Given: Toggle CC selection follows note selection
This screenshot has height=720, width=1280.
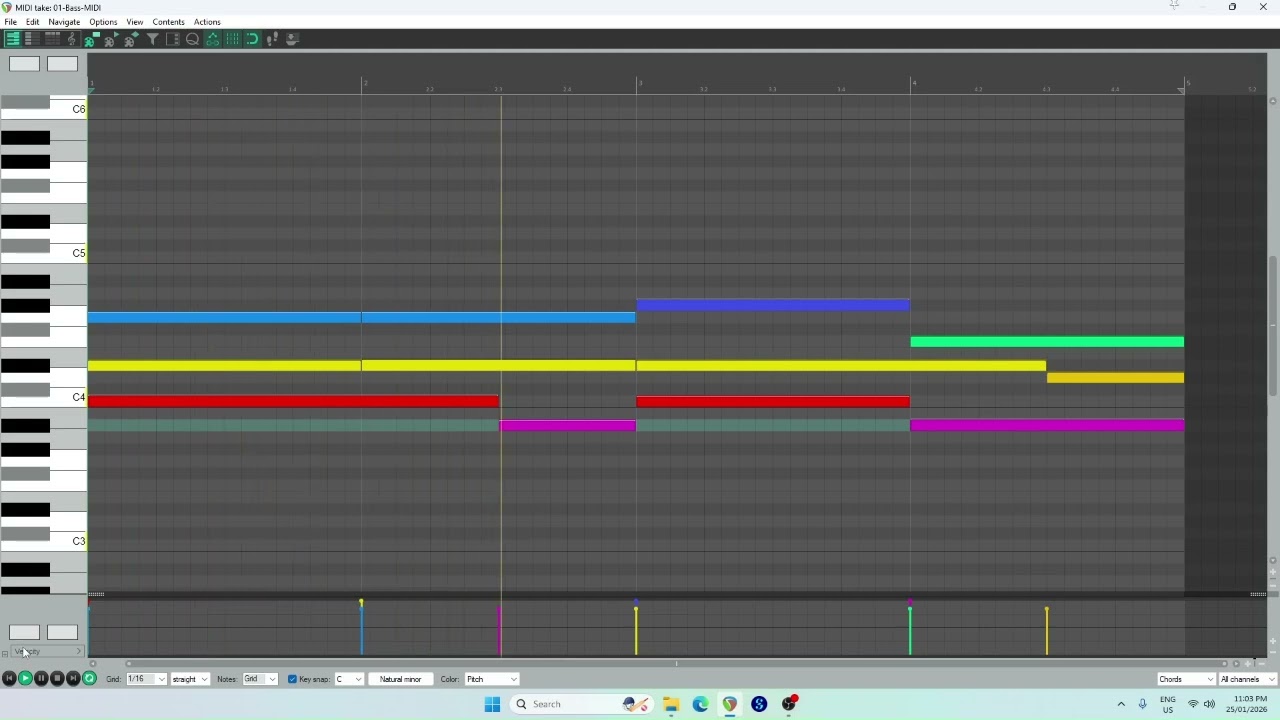Looking at the screenshot, I should (x=212, y=39).
